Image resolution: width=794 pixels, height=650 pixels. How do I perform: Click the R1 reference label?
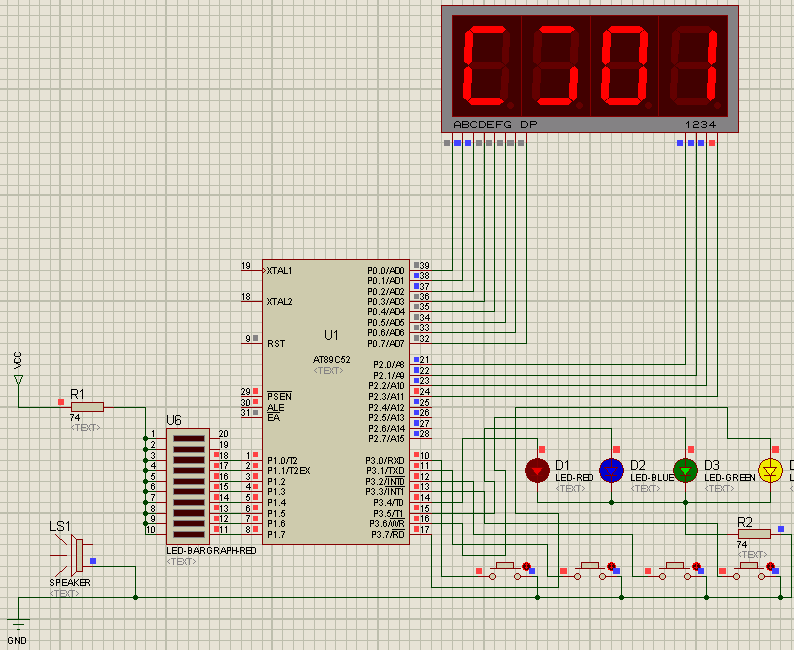[x=77, y=394]
